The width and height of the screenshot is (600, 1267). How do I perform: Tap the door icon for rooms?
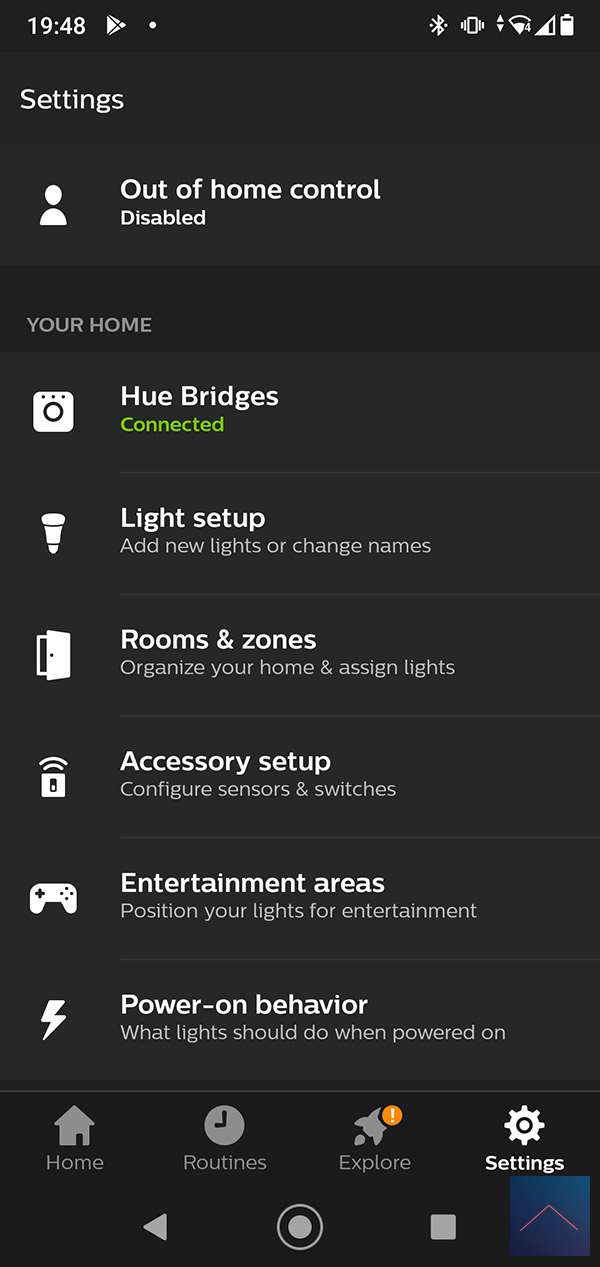(x=53, y=654)
